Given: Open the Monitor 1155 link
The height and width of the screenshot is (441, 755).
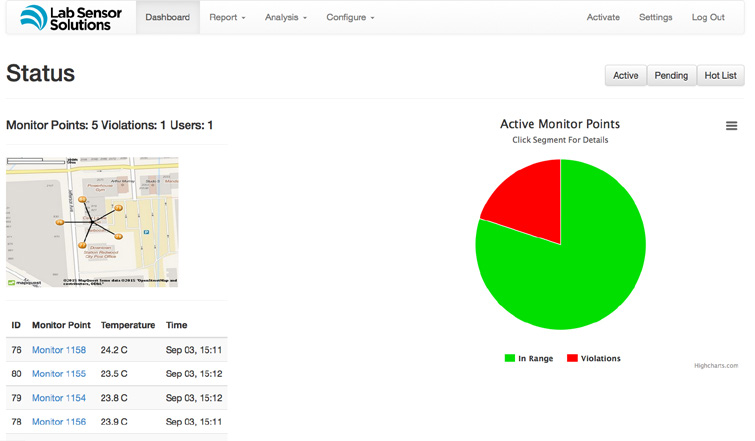Looking at the screenshot, I should (59, 374).
